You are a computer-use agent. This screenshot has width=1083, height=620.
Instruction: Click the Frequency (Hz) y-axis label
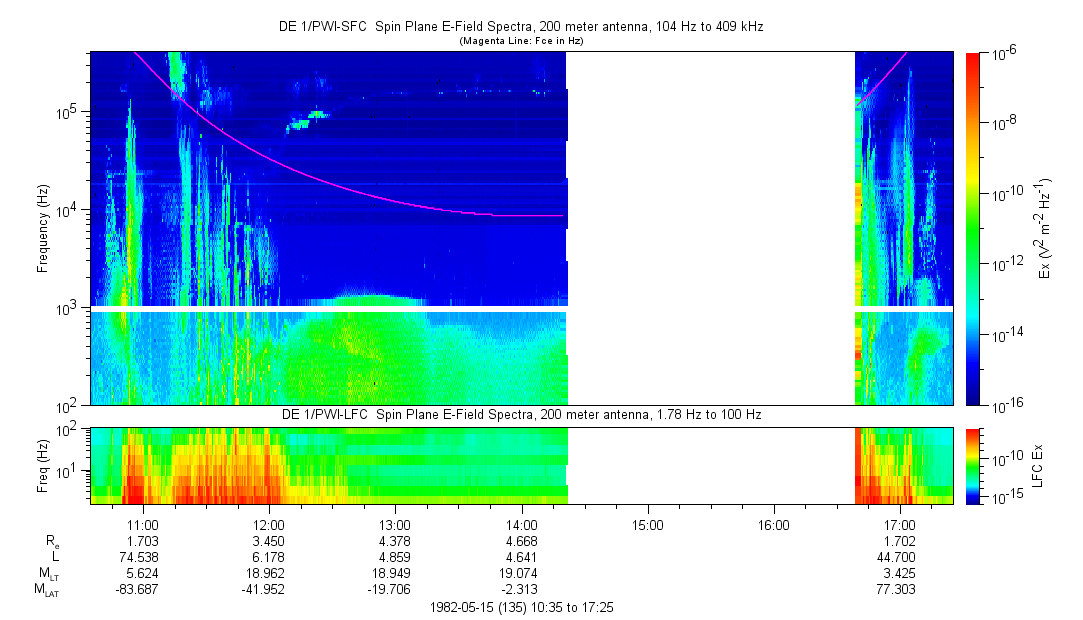pyautogui.click(x=44, y=228)
